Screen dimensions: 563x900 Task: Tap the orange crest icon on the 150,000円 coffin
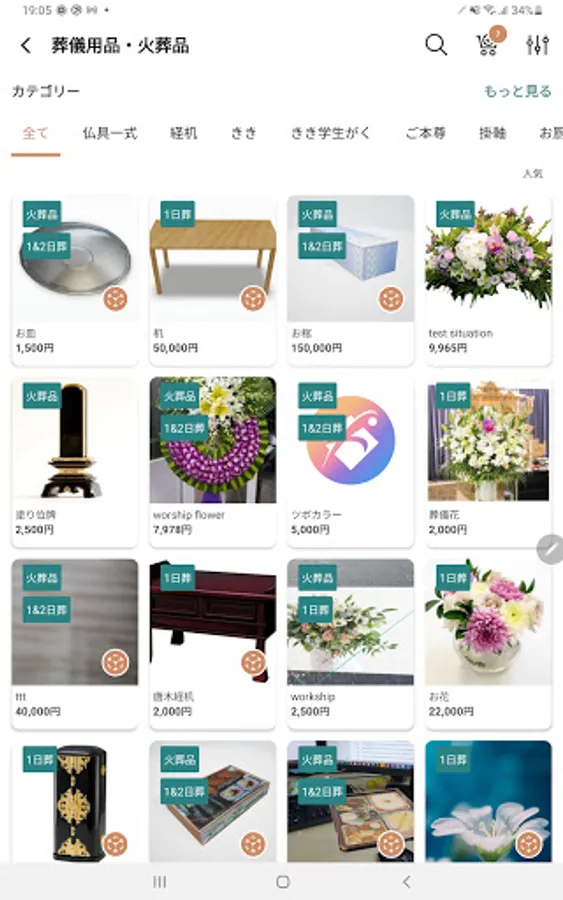click(391, 299)
